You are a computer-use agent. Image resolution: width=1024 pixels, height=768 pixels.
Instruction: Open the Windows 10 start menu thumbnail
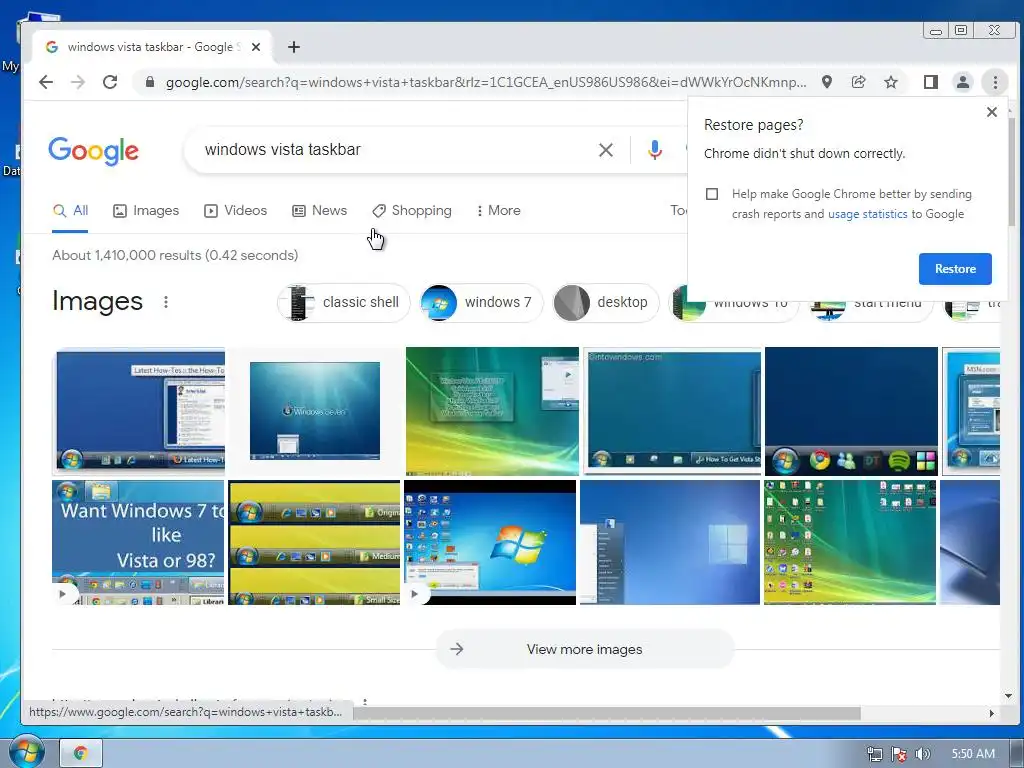[670, 543]
